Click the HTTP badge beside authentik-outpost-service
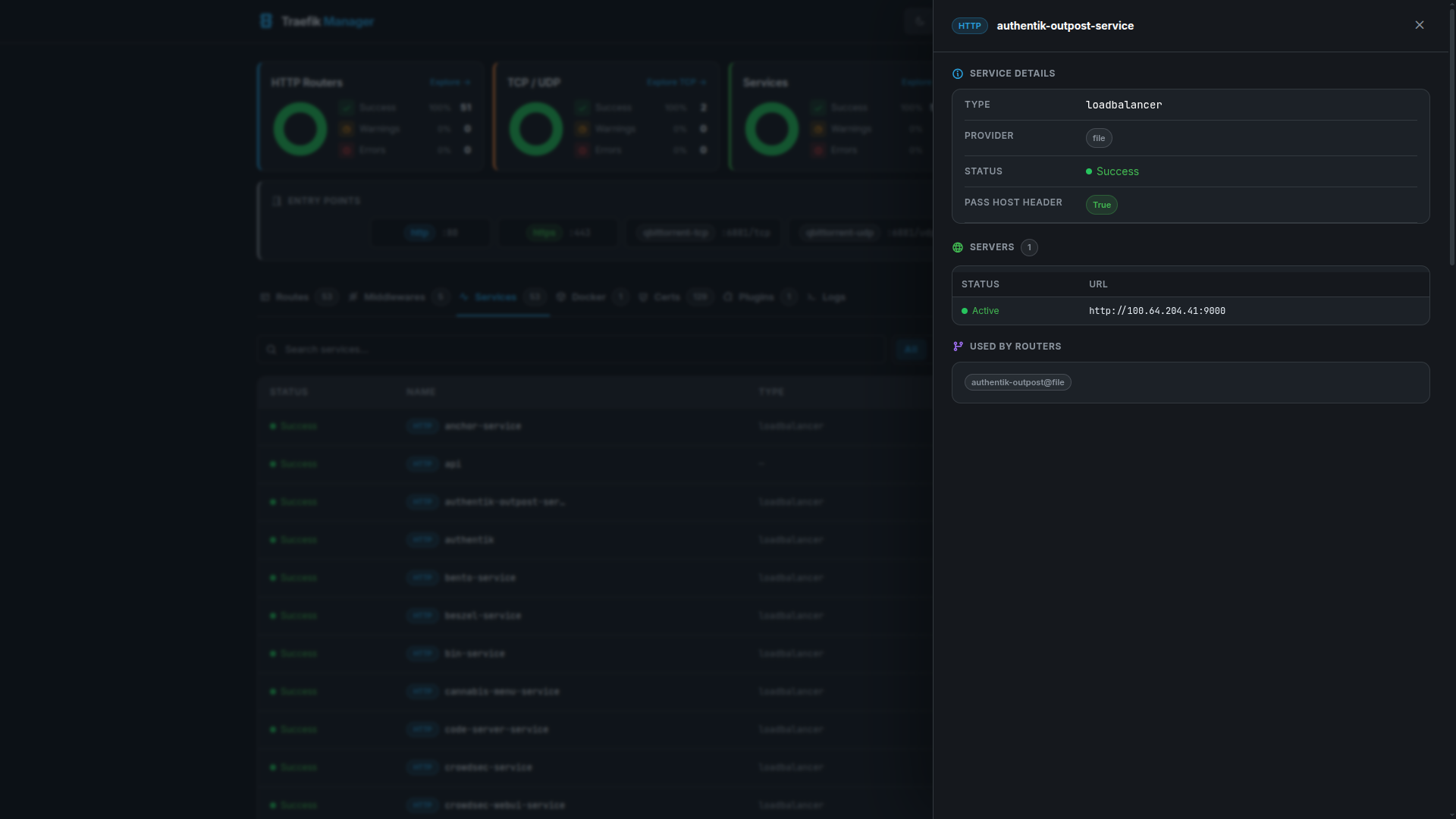The height and width of the screenshot is (819, 1456). [969, 25]
